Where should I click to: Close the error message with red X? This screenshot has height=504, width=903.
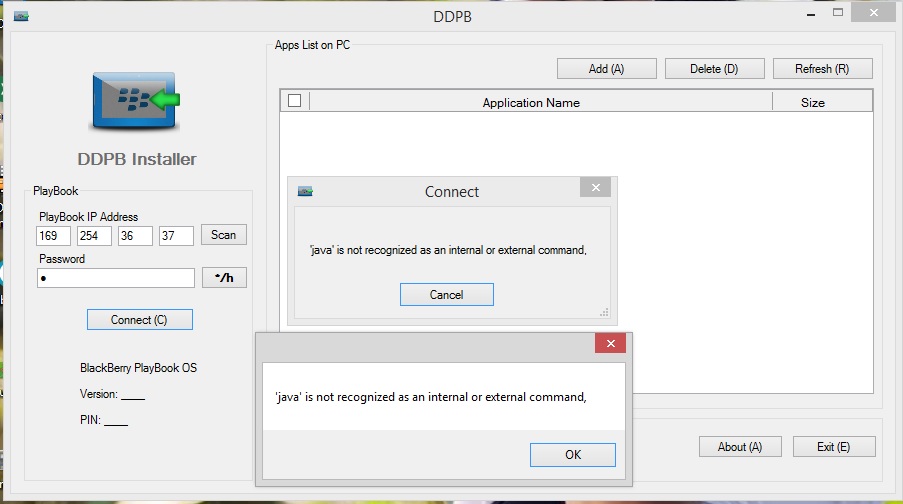(x=610, y=343)
